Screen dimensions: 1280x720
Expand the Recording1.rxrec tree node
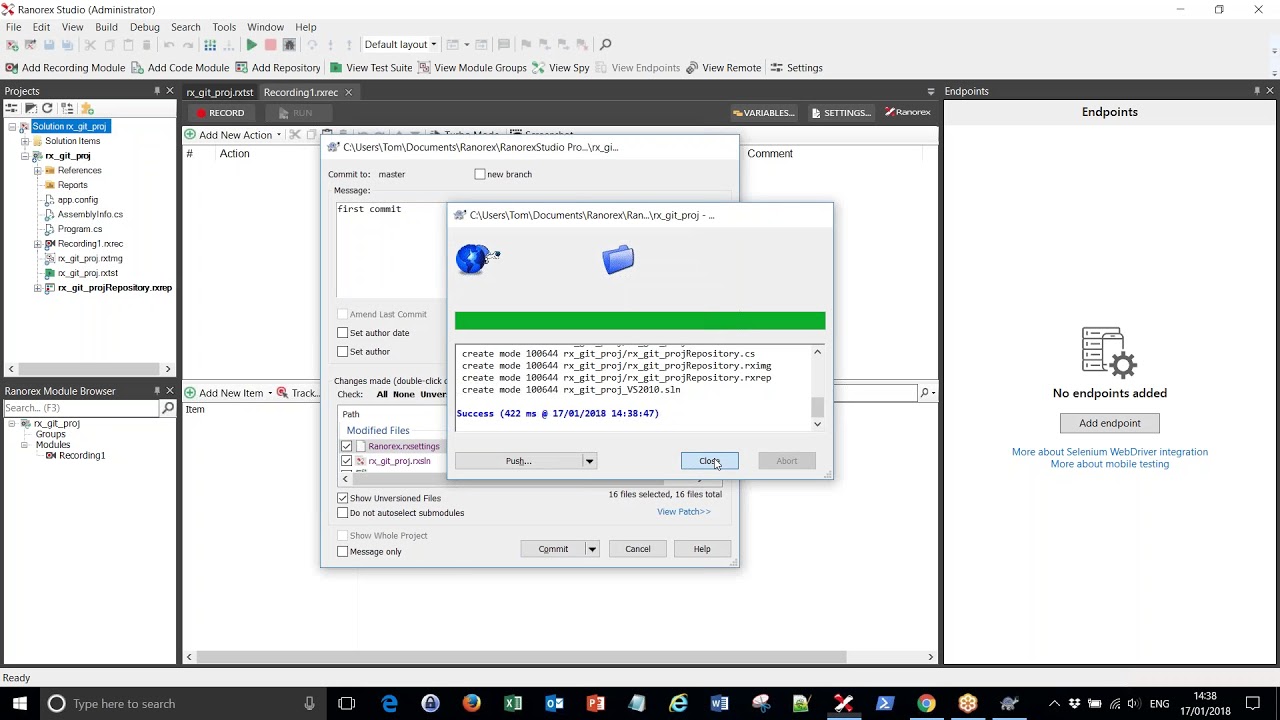[x=38, y=244]
